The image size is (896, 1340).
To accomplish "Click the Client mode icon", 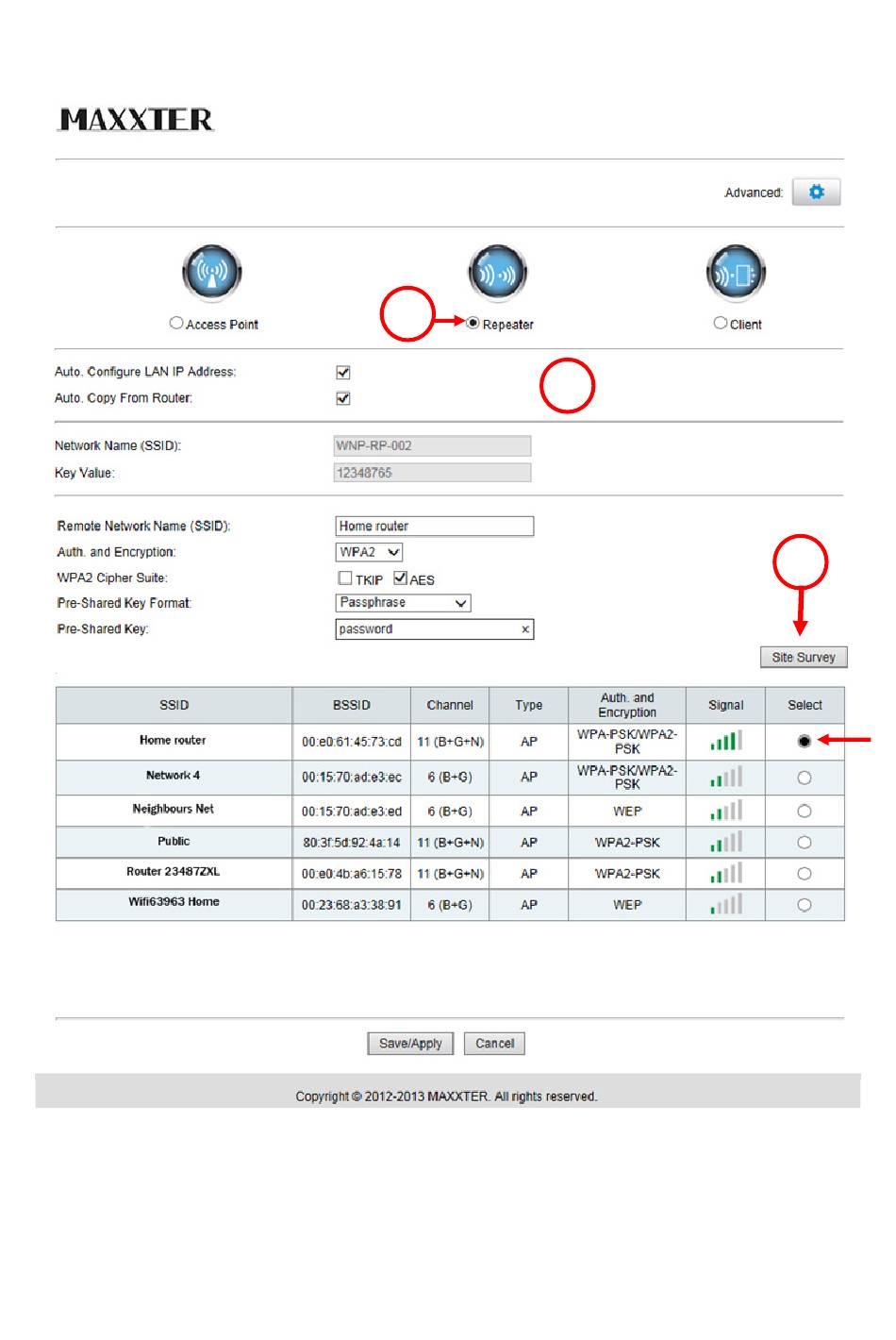I will coord(736,274).
